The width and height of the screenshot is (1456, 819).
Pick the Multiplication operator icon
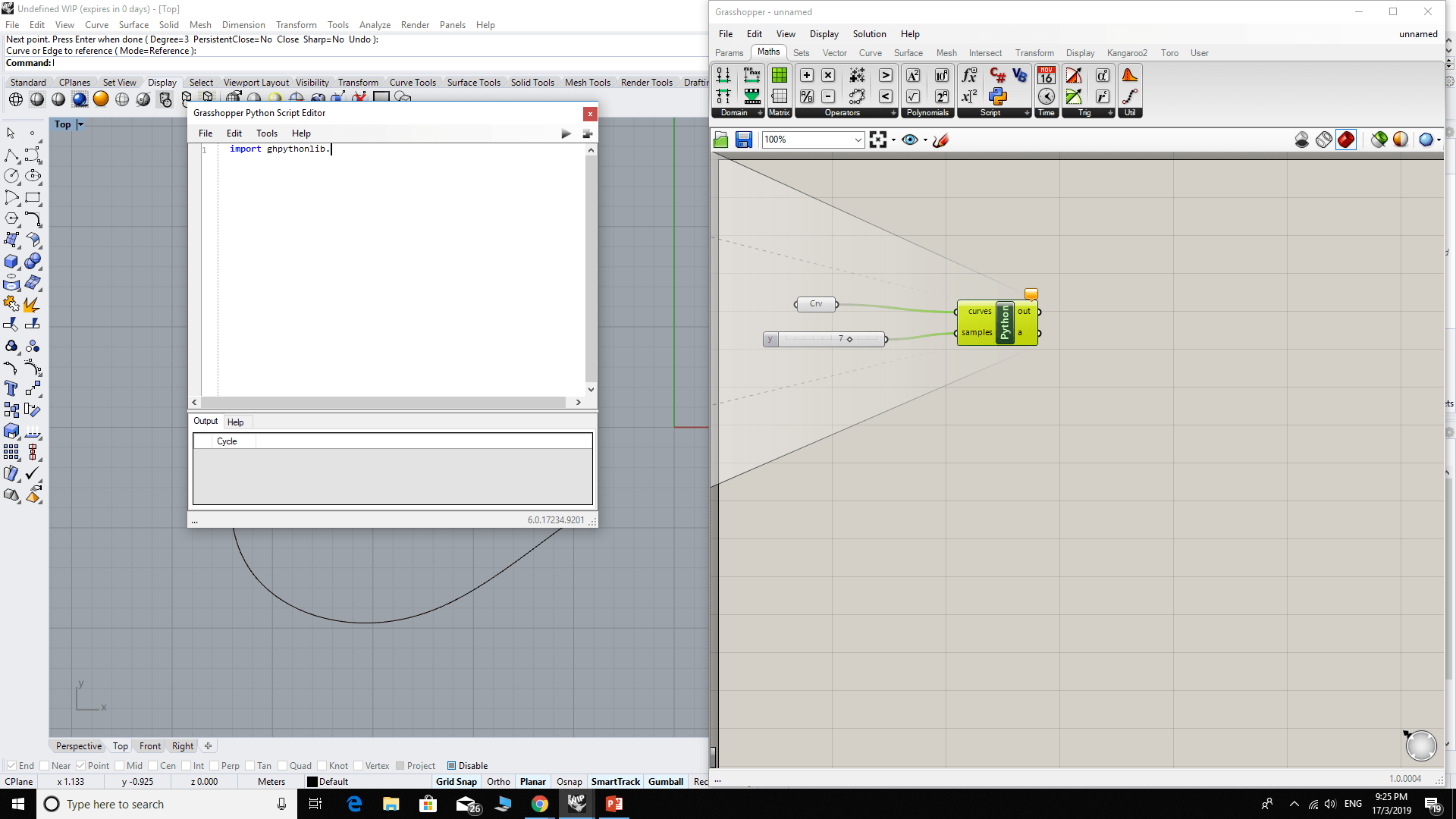pos(828,75)
